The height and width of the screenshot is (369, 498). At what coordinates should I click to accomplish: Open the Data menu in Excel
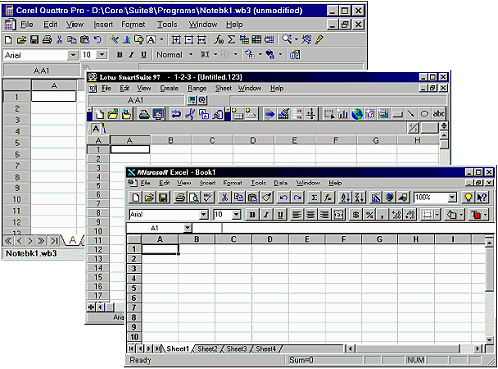281,183
